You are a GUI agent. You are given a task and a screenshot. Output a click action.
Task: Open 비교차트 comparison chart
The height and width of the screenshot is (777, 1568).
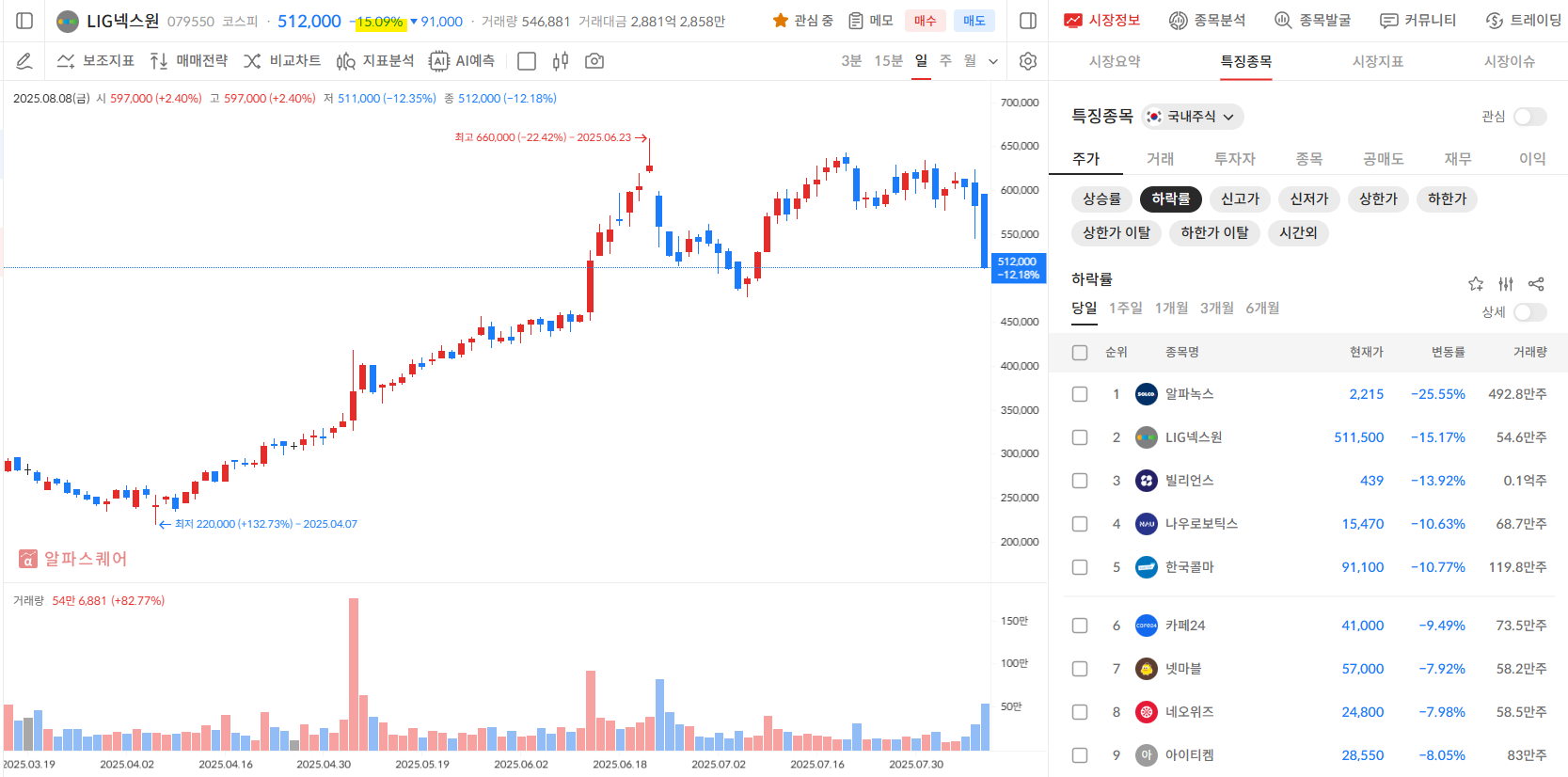[x=282, y=61]
